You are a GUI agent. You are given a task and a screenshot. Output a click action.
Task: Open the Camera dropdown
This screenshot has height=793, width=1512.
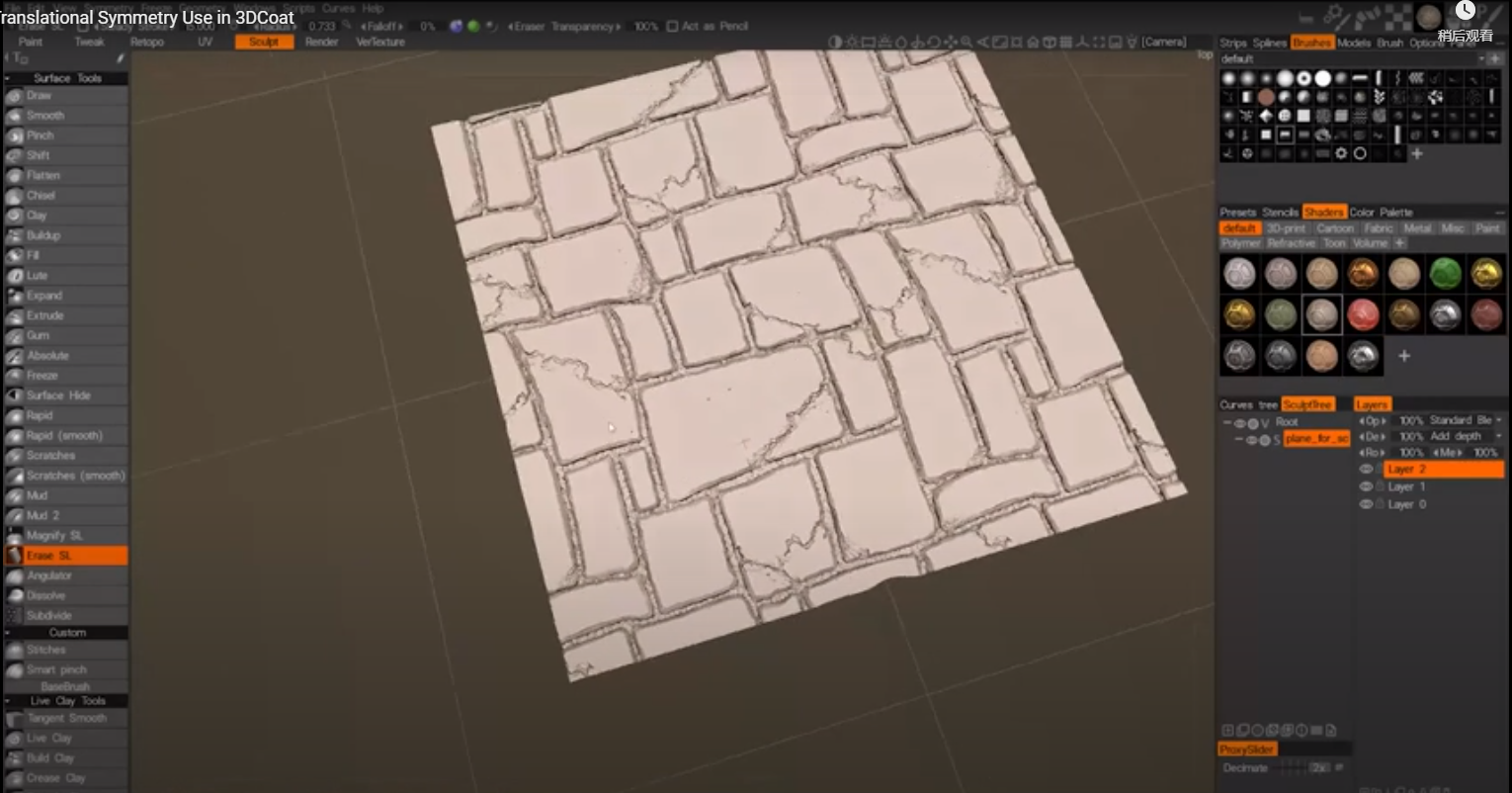pos(1163,42)
